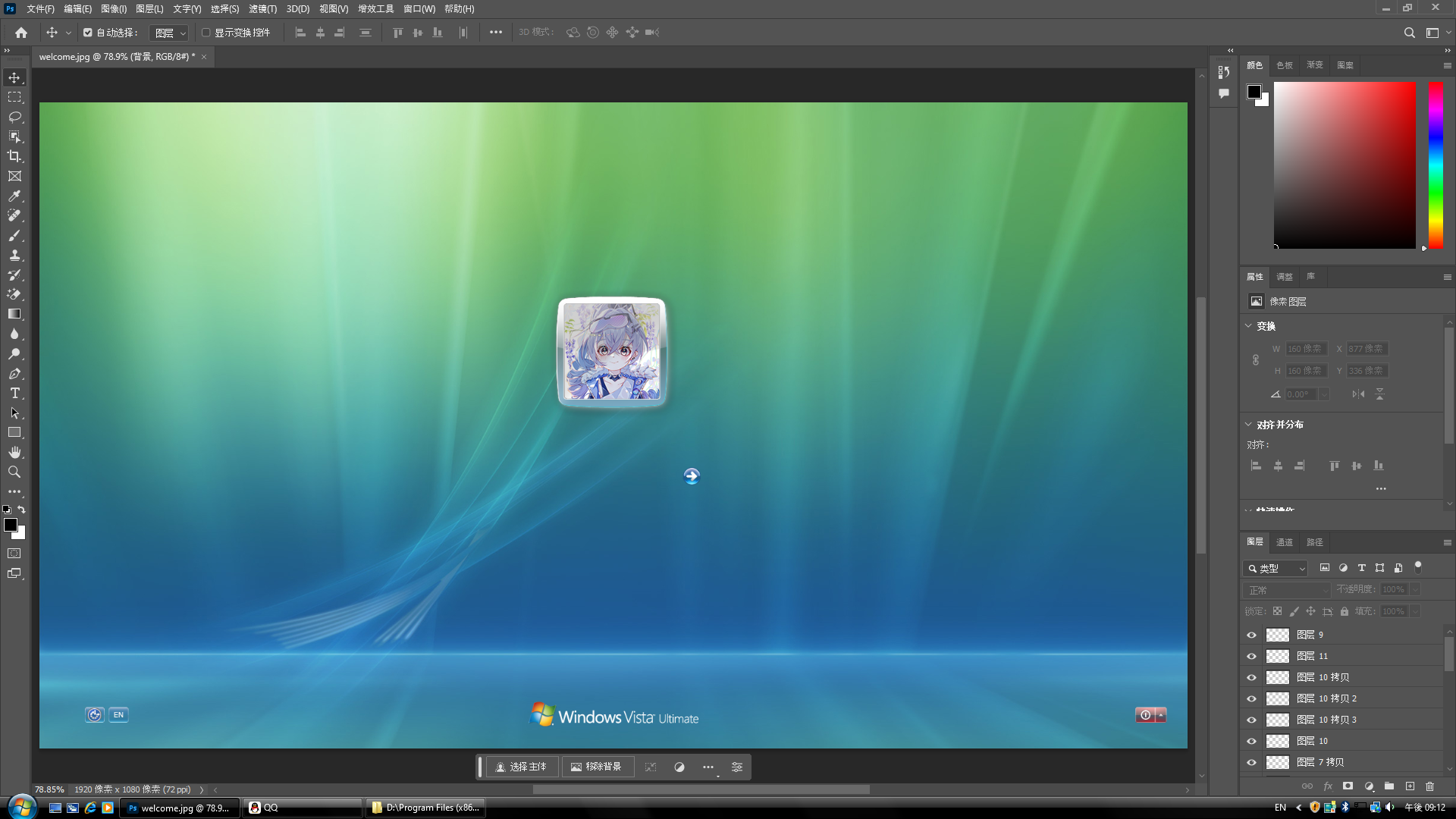
Task: Select the Pen tool
Action: click(x=14, y=373)
